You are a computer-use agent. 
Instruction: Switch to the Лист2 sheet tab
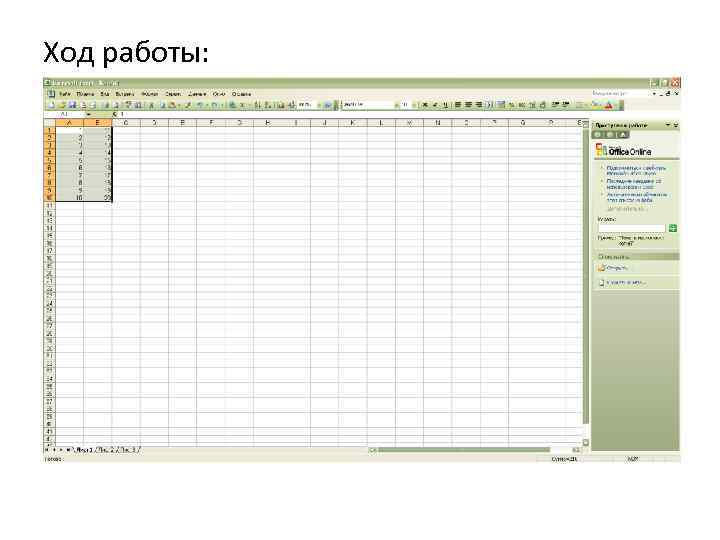pyautogui.click(x=107, y=450)
